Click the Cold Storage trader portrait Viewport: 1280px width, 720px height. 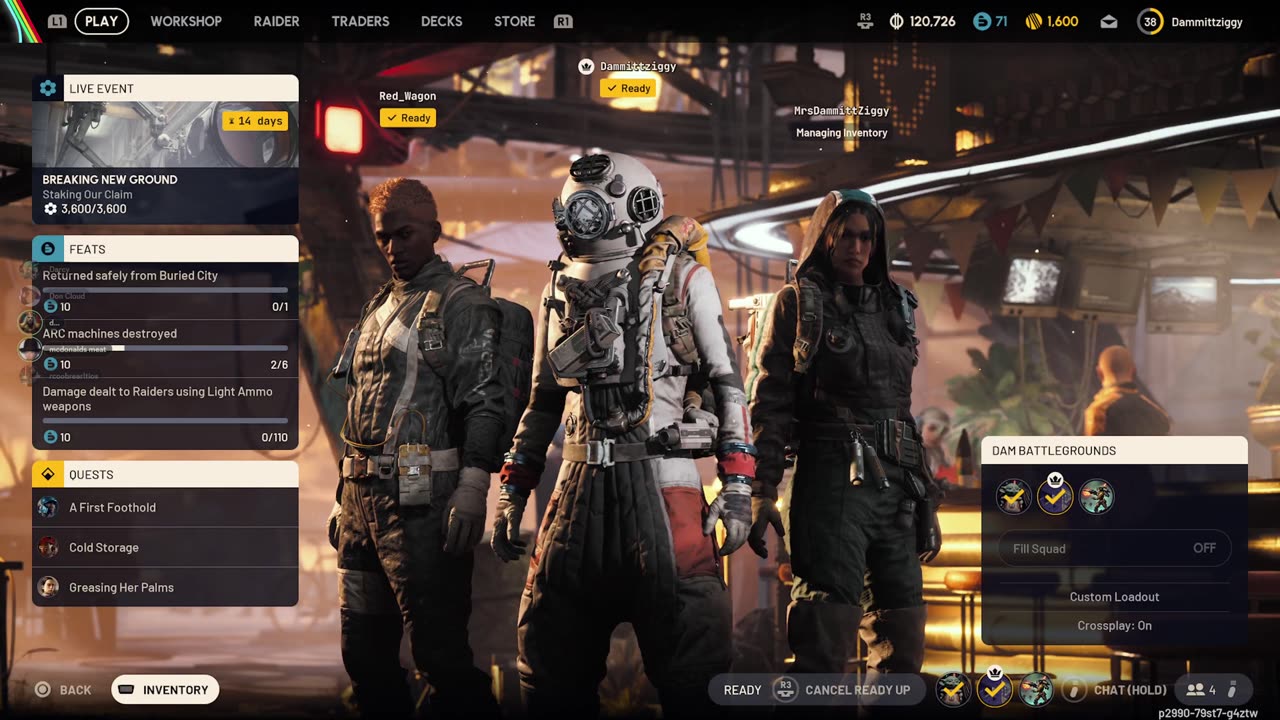coord(48,547)
